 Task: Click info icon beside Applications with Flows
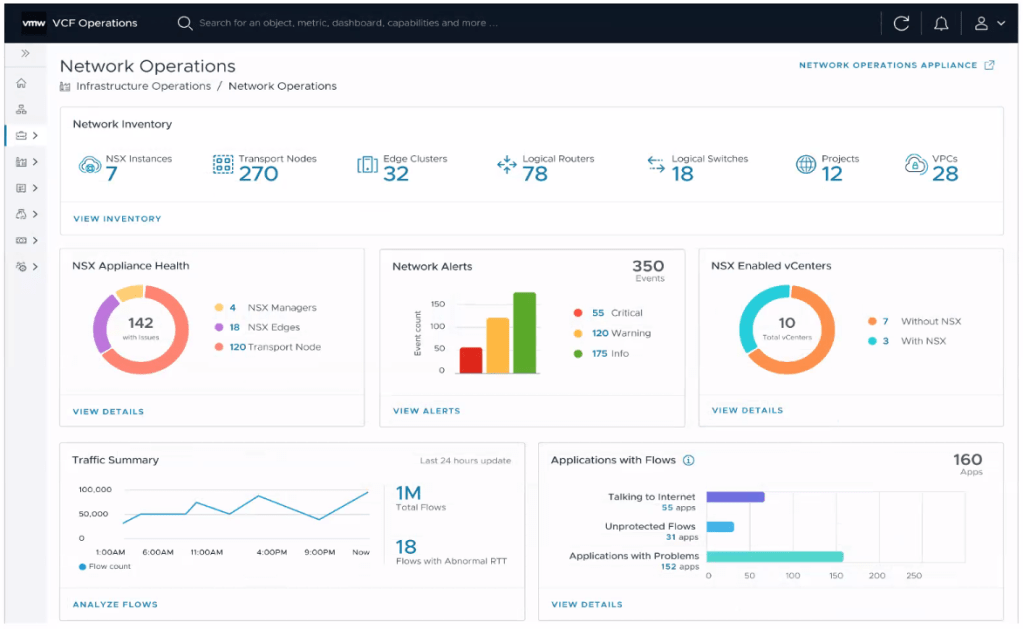click(x=688, y=461)
